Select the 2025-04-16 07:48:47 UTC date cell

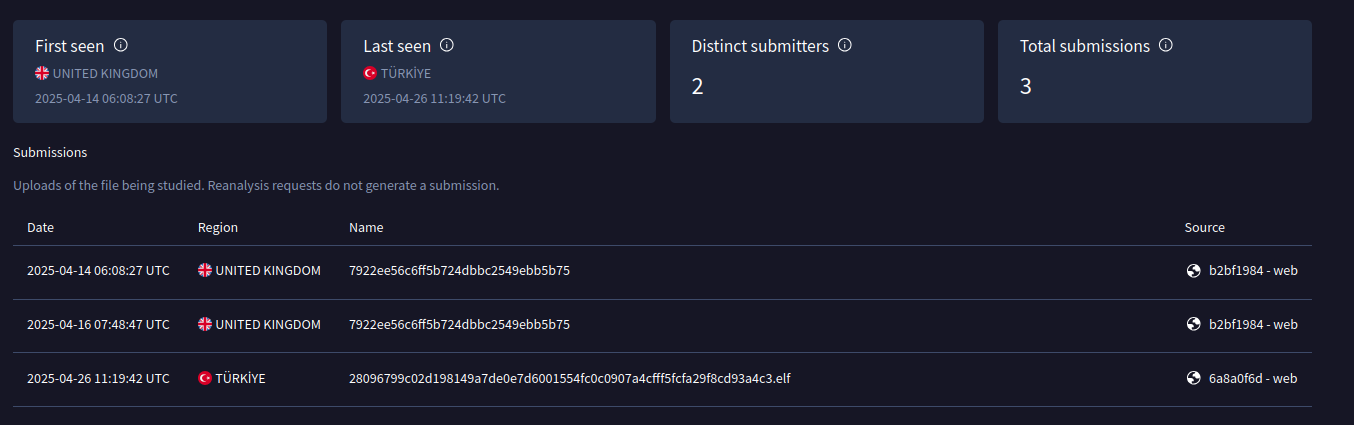tap(98, 324)
